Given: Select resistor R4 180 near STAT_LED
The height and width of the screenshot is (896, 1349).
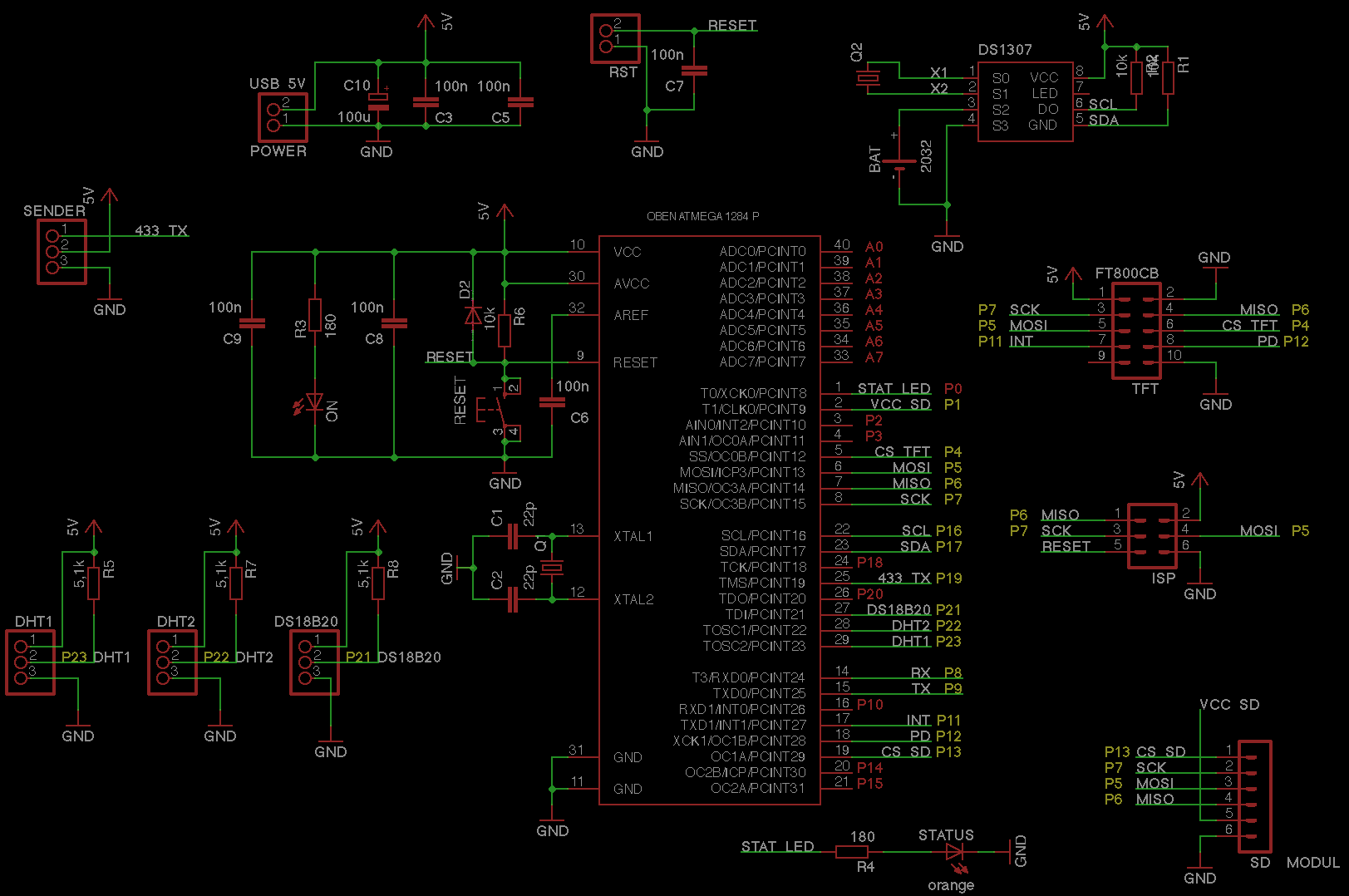Looking at the screenshot, I should pyautogui.click(x=852, y=851).
